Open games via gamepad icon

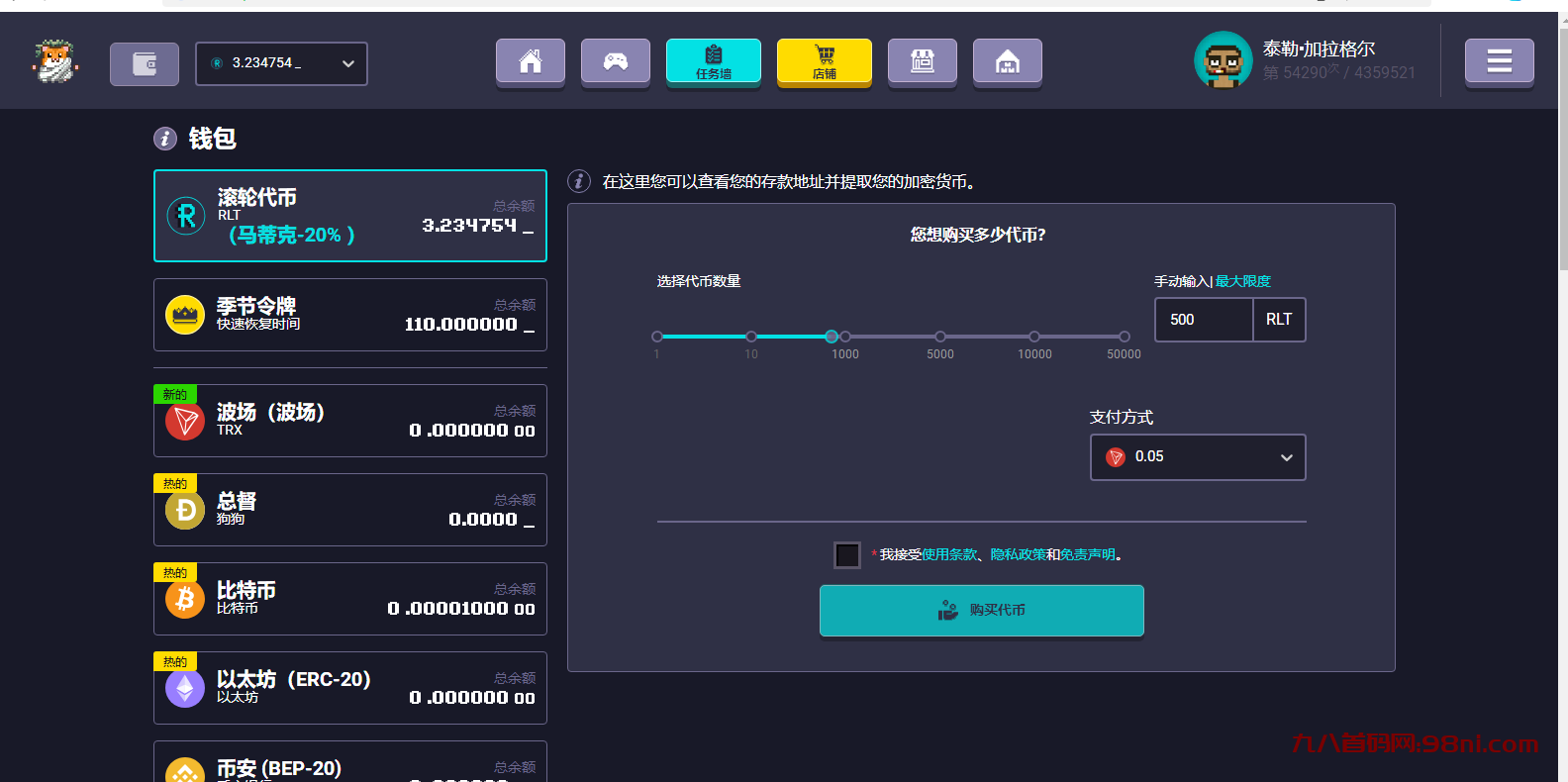[x=616, y=62]
